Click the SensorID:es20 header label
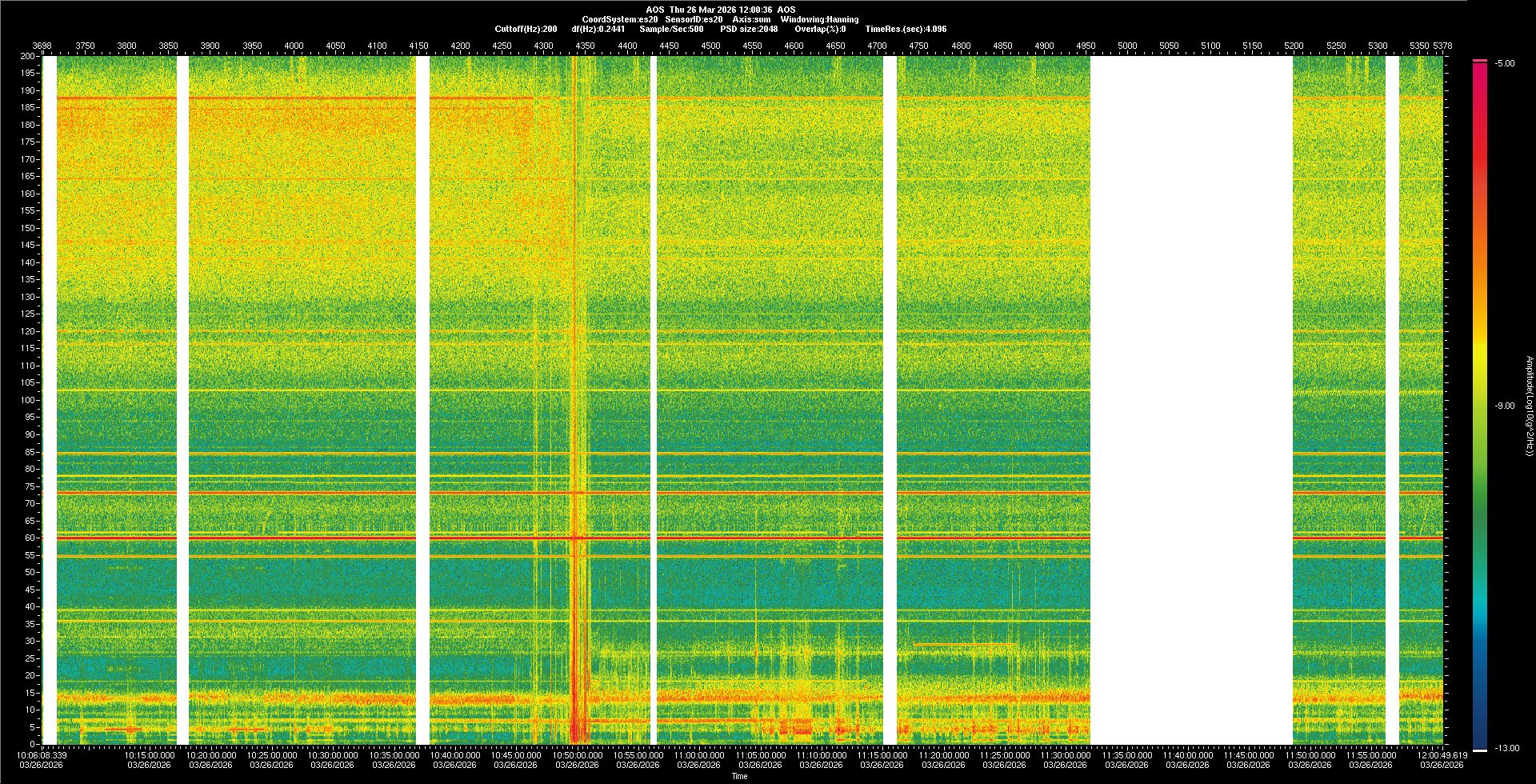This screenshot has width=1536, height=784. [x=694, y=19]
